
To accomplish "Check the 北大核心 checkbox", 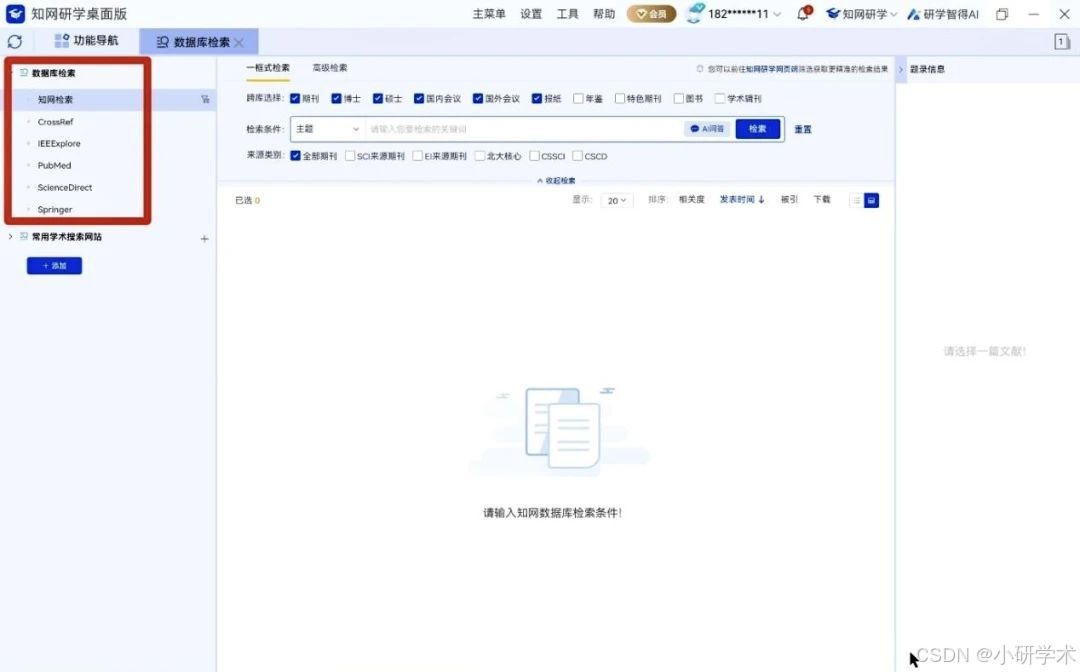I will (x=480, y=156).
